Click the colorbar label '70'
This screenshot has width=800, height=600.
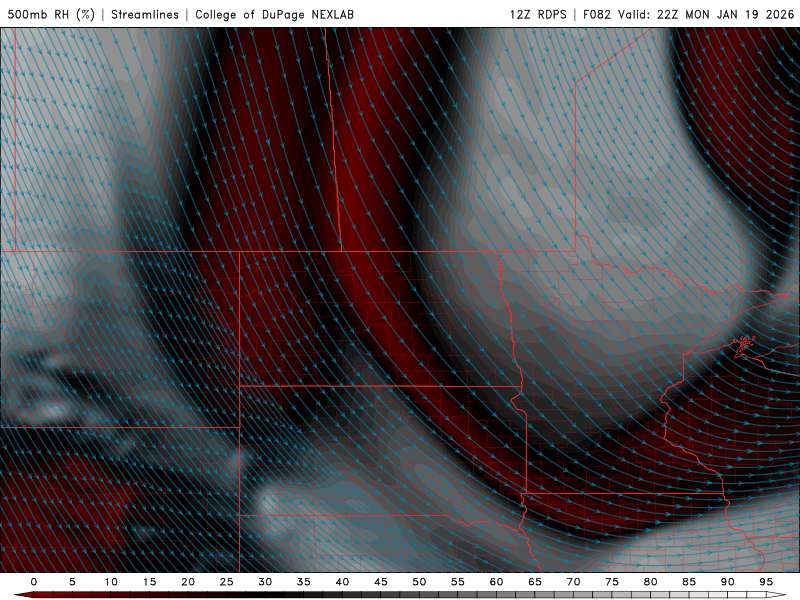pos(573,582)
